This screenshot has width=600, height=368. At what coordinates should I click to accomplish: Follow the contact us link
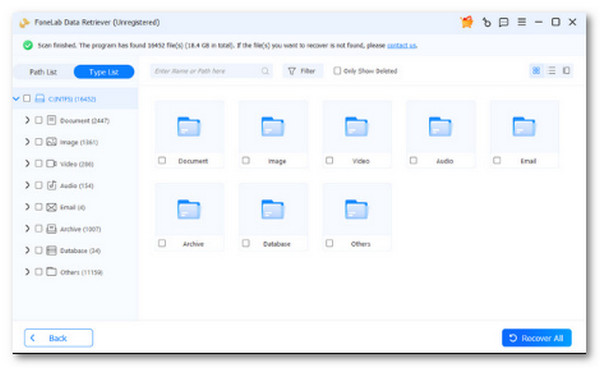(401, 46)
